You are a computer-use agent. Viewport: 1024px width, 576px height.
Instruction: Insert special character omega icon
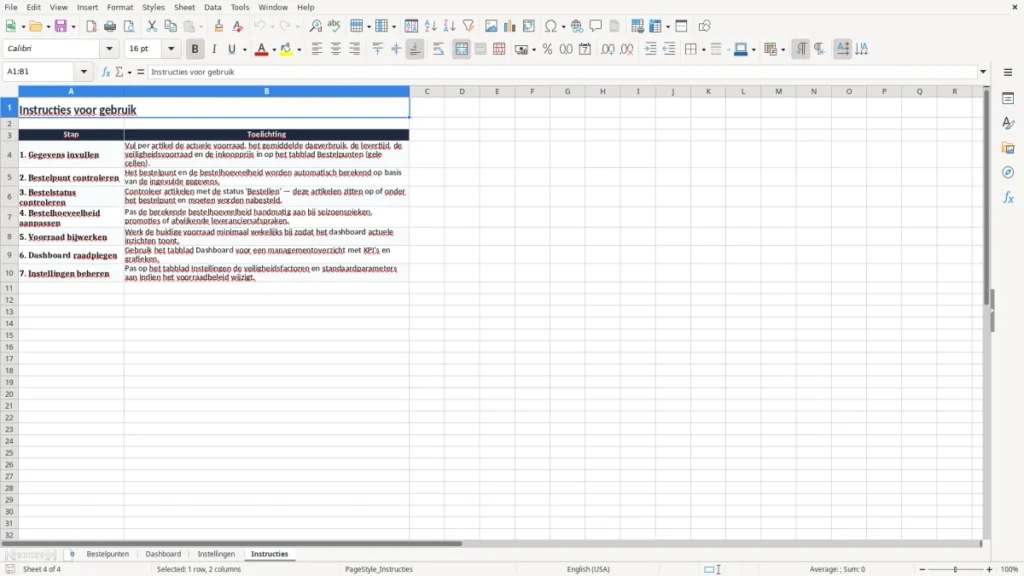[551, 26]
